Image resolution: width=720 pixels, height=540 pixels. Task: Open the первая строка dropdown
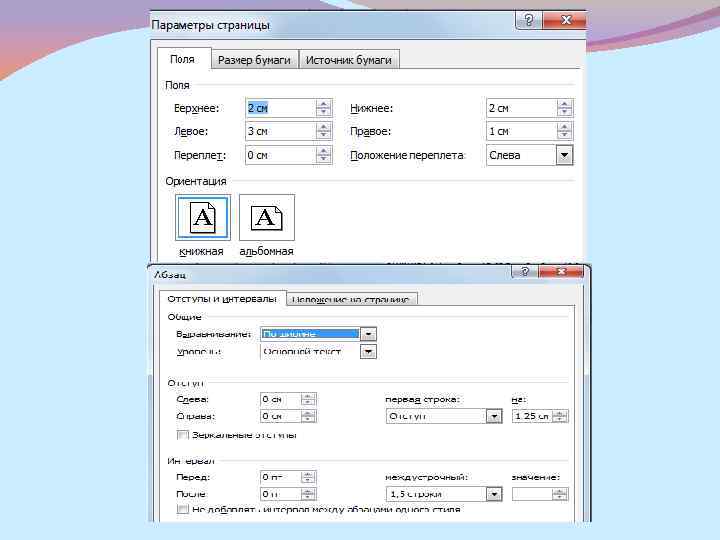click(494, 416)
